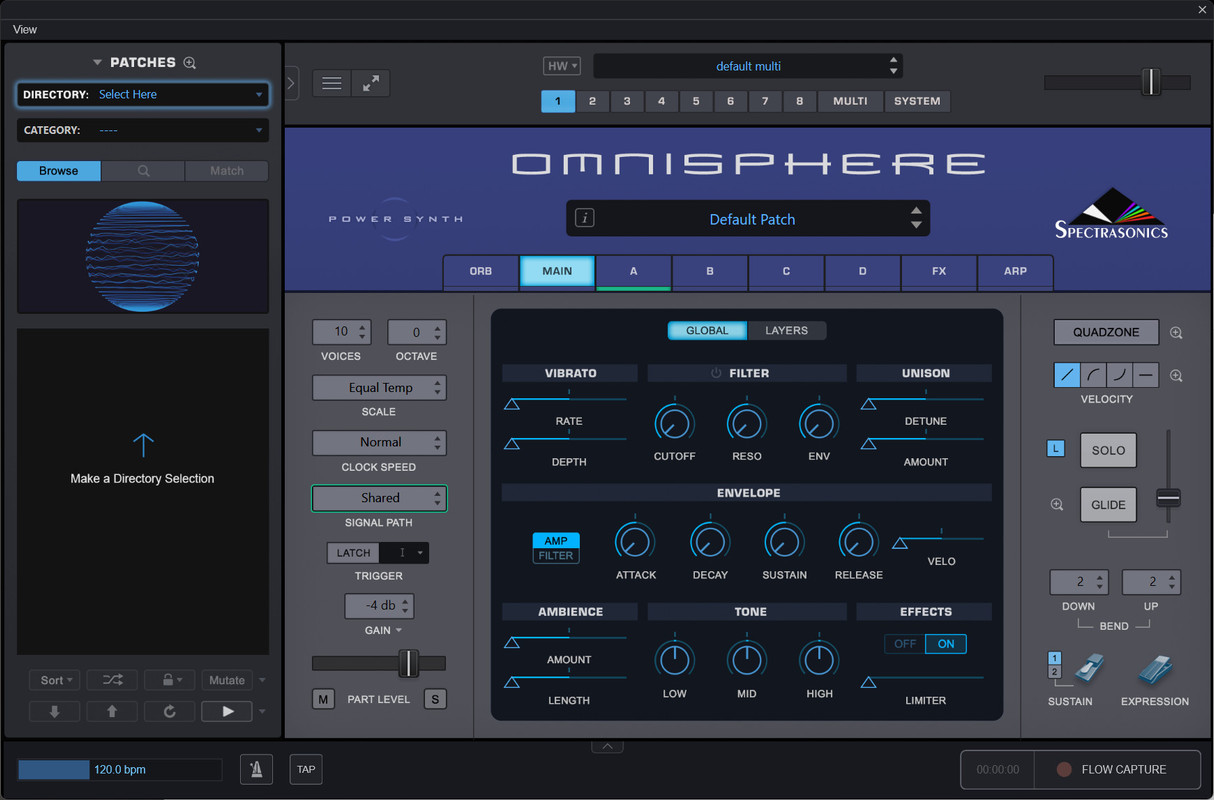The image size is (1214, 800).
Task: Select sustain mode 1
Action: 1054,658
